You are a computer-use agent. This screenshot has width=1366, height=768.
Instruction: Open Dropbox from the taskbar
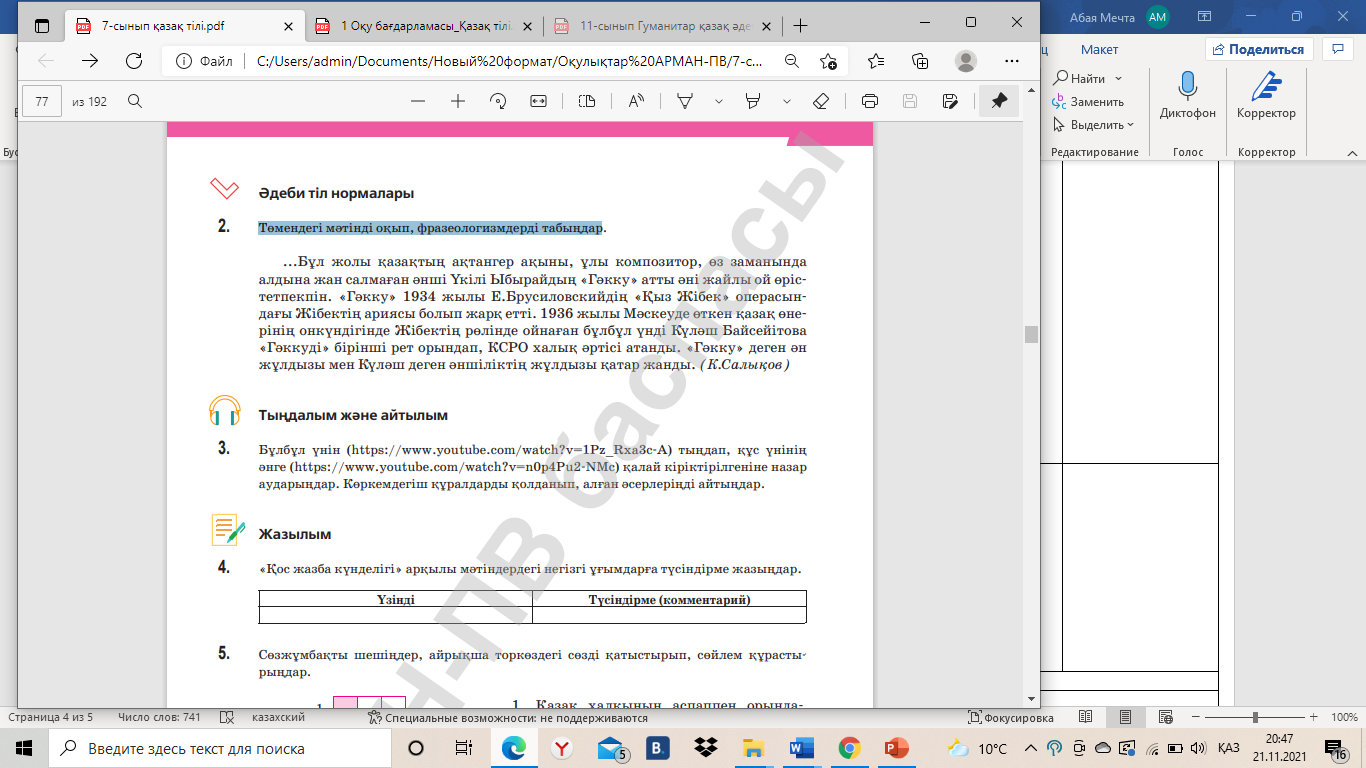pos(707,748)
